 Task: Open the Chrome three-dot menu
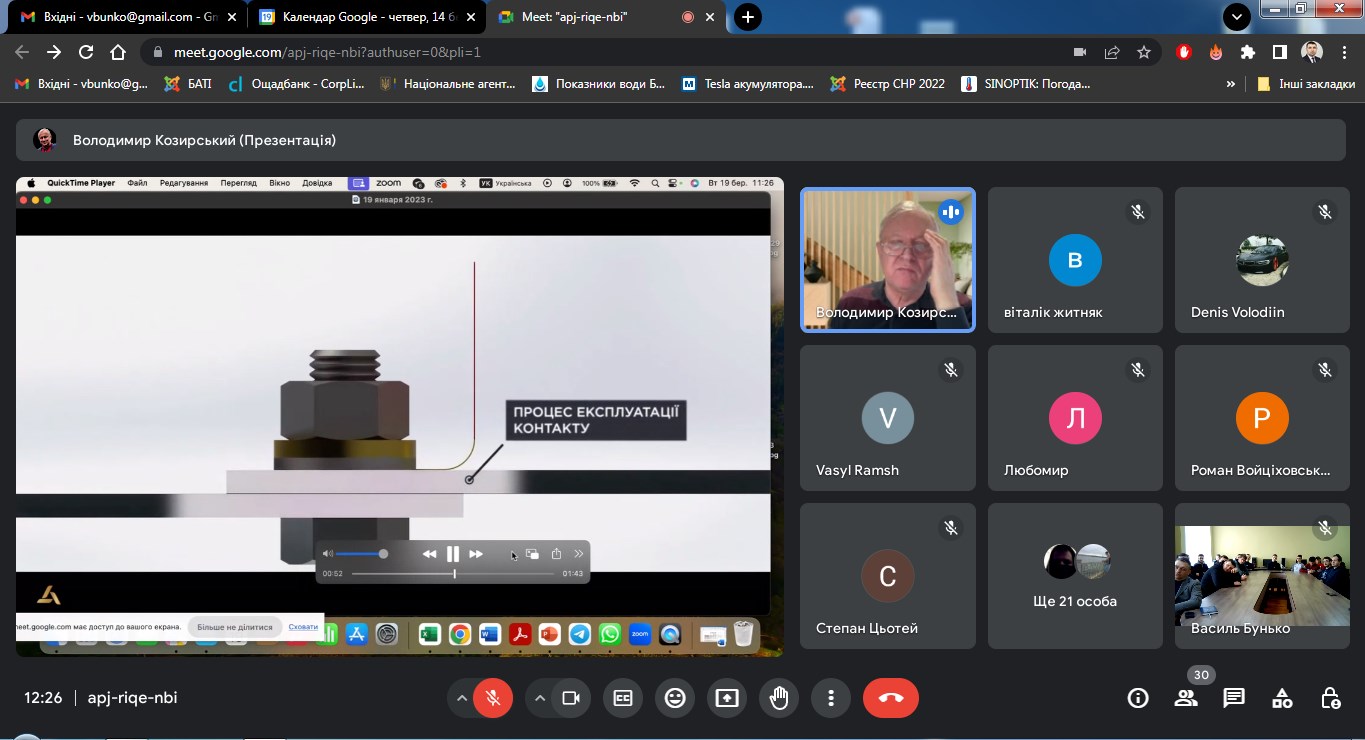coord(1344,52)
